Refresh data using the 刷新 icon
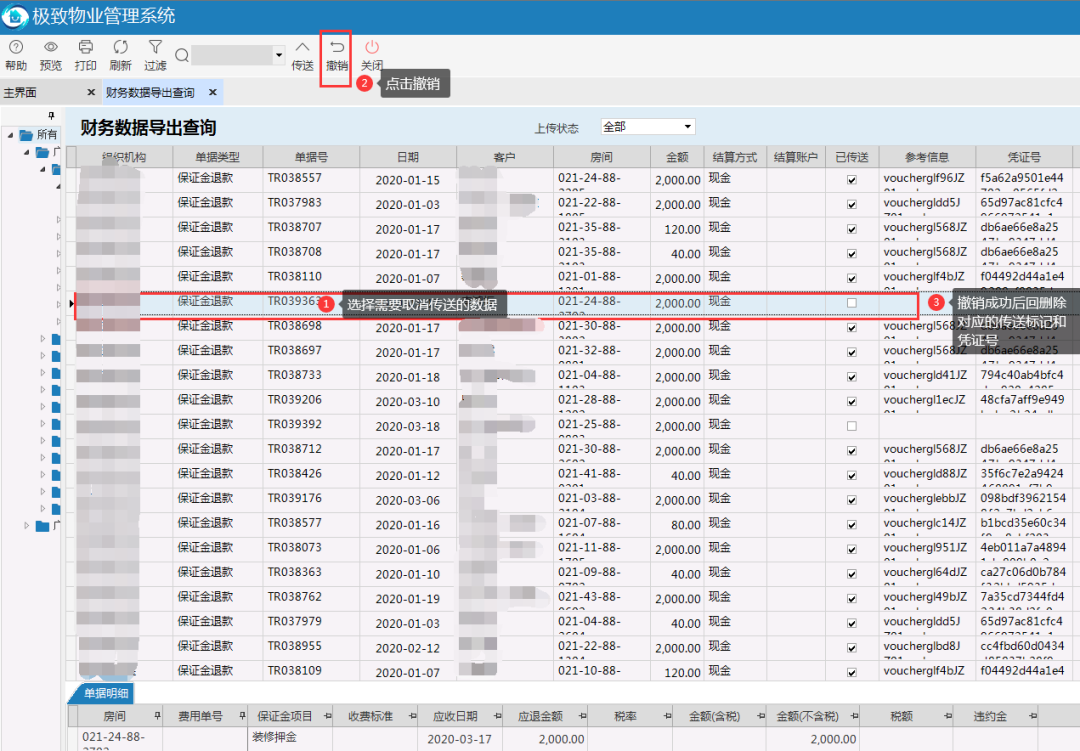This screenshot has width=1080, height=751. tap(121, 48)
